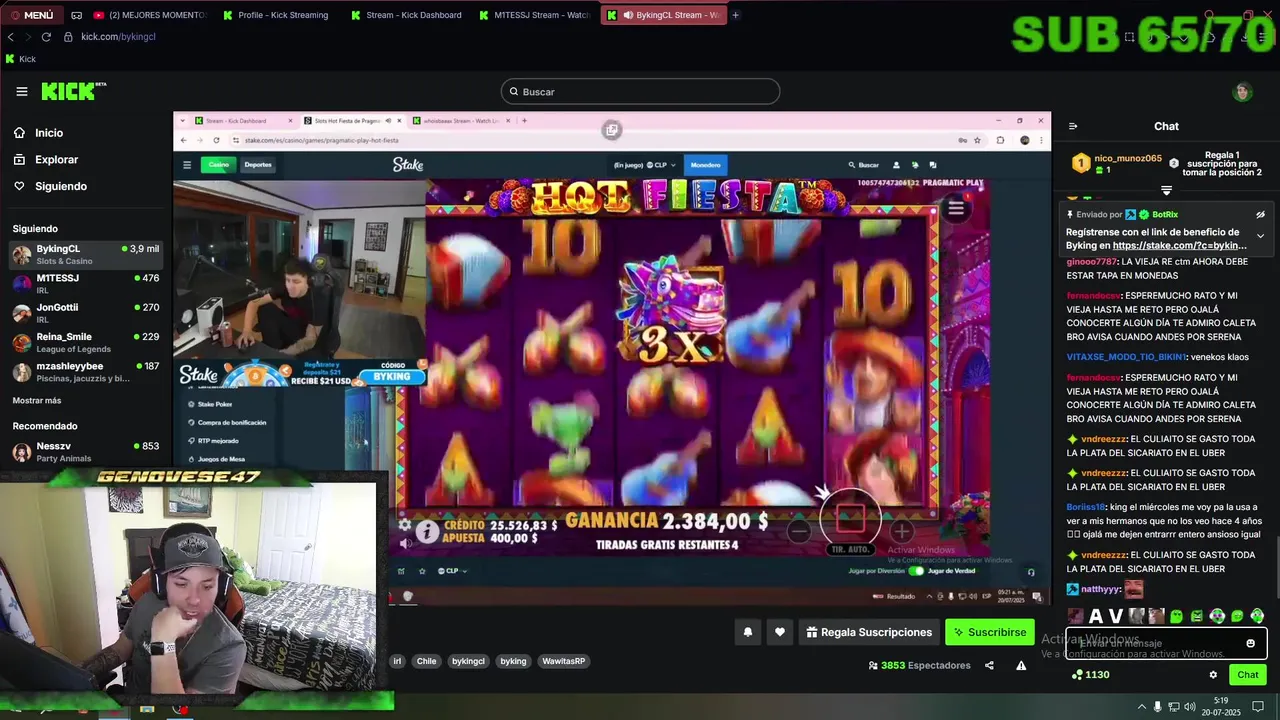Open the slot game hamburger menu
This screenshot has height=720, width=1280.
coord(956,208)
